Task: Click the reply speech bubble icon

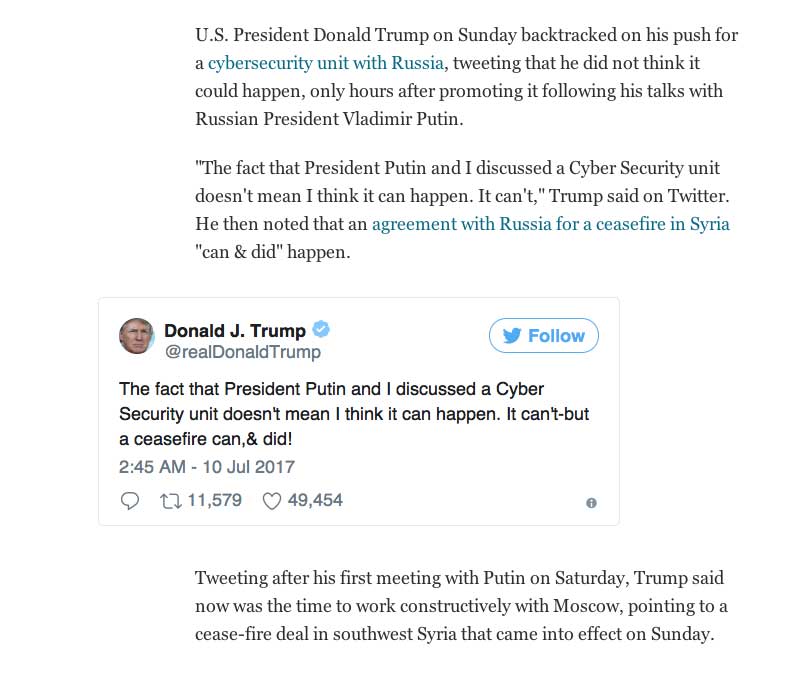Action: (130, 501)
